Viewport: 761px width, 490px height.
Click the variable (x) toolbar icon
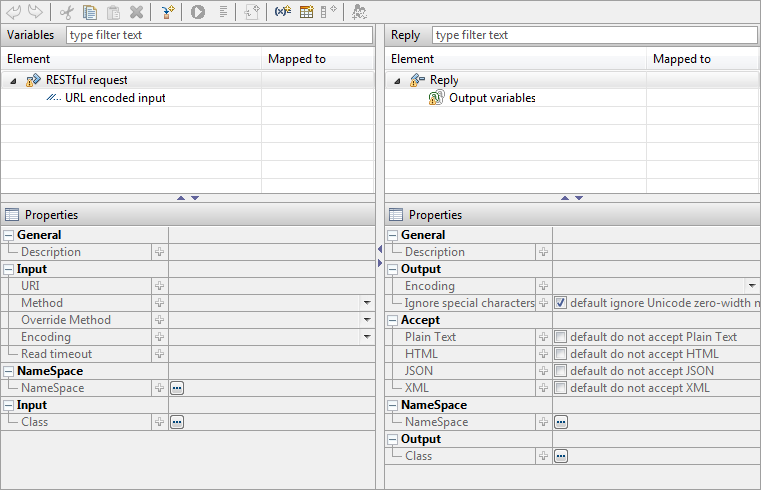tap(283, 12)
